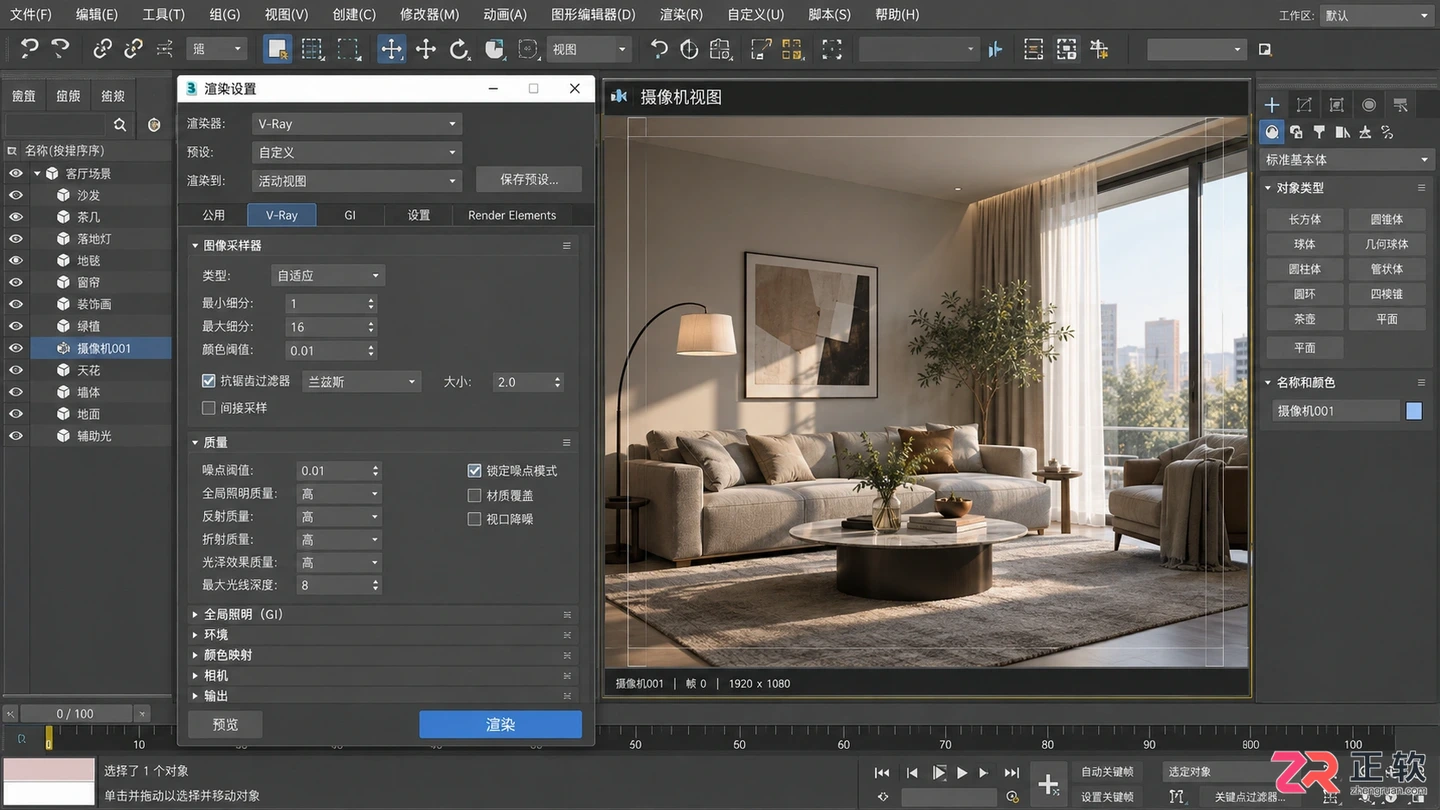
Task: Open the 预设 自定义 dropdown
Action: [355, 153]
